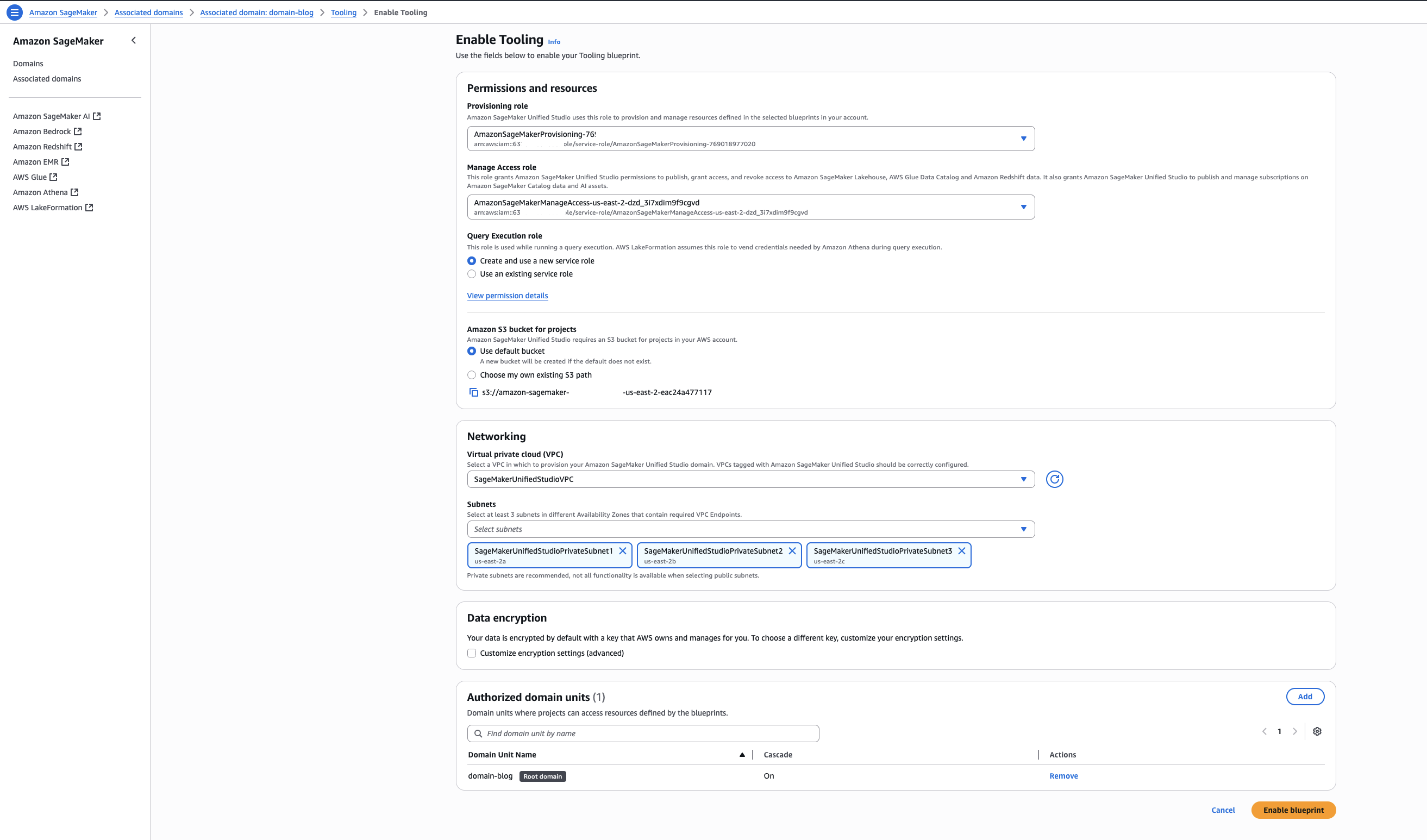Expand the Provisioning role dropdown

750,139
